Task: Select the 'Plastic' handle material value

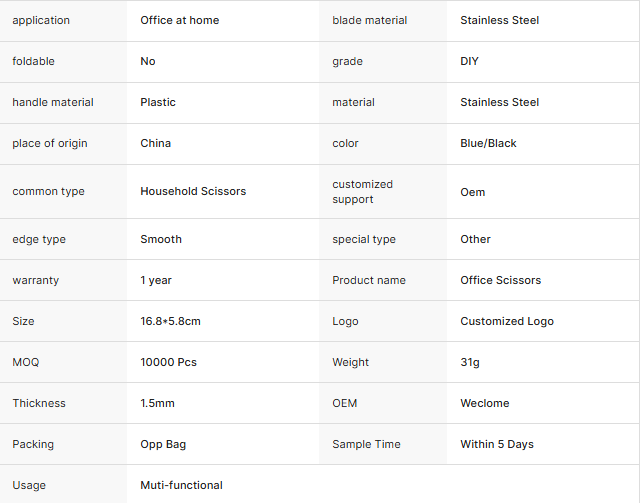Action: point(158,102)
